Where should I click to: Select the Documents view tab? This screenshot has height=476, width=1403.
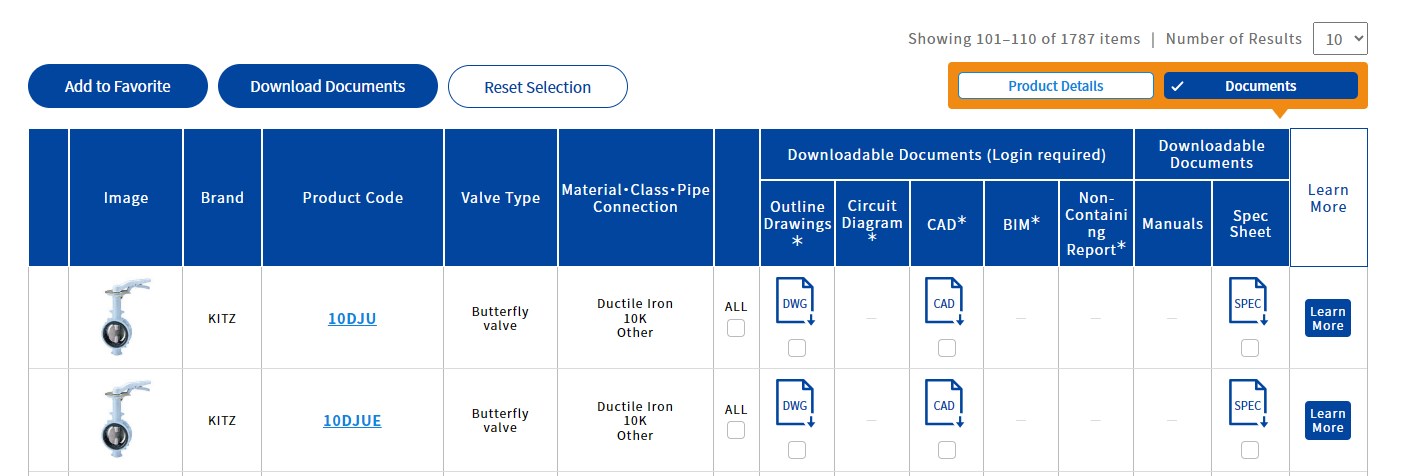(1260, 86)
